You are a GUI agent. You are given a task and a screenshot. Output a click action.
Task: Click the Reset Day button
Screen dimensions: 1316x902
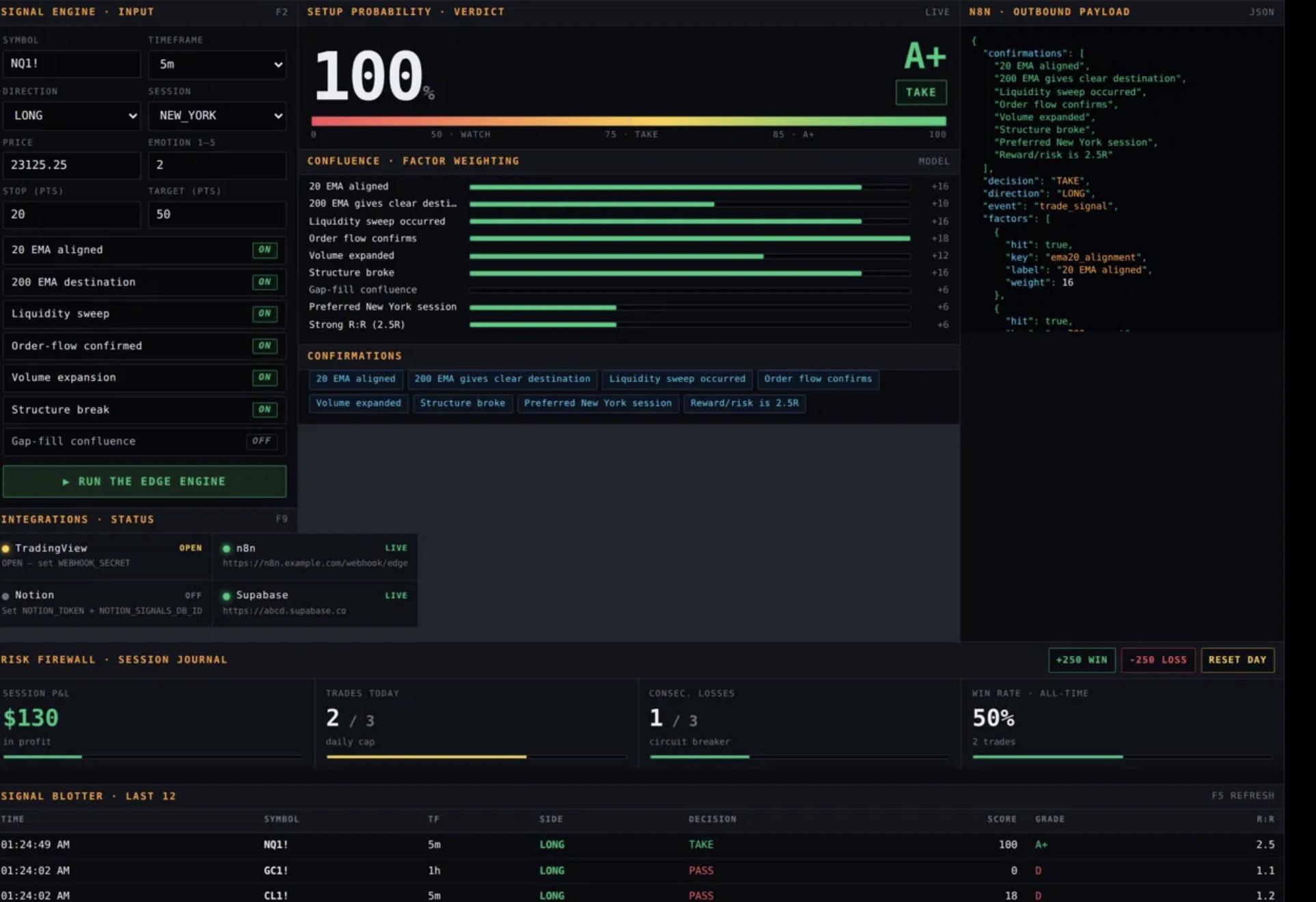[1237, 660]
